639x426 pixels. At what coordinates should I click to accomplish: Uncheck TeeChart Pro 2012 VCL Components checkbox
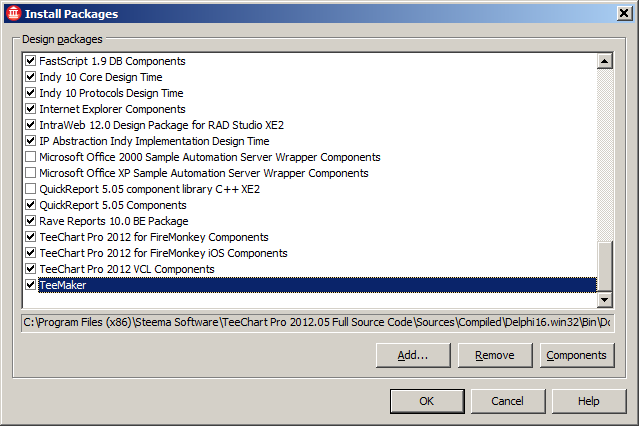[x=31, y=269]
